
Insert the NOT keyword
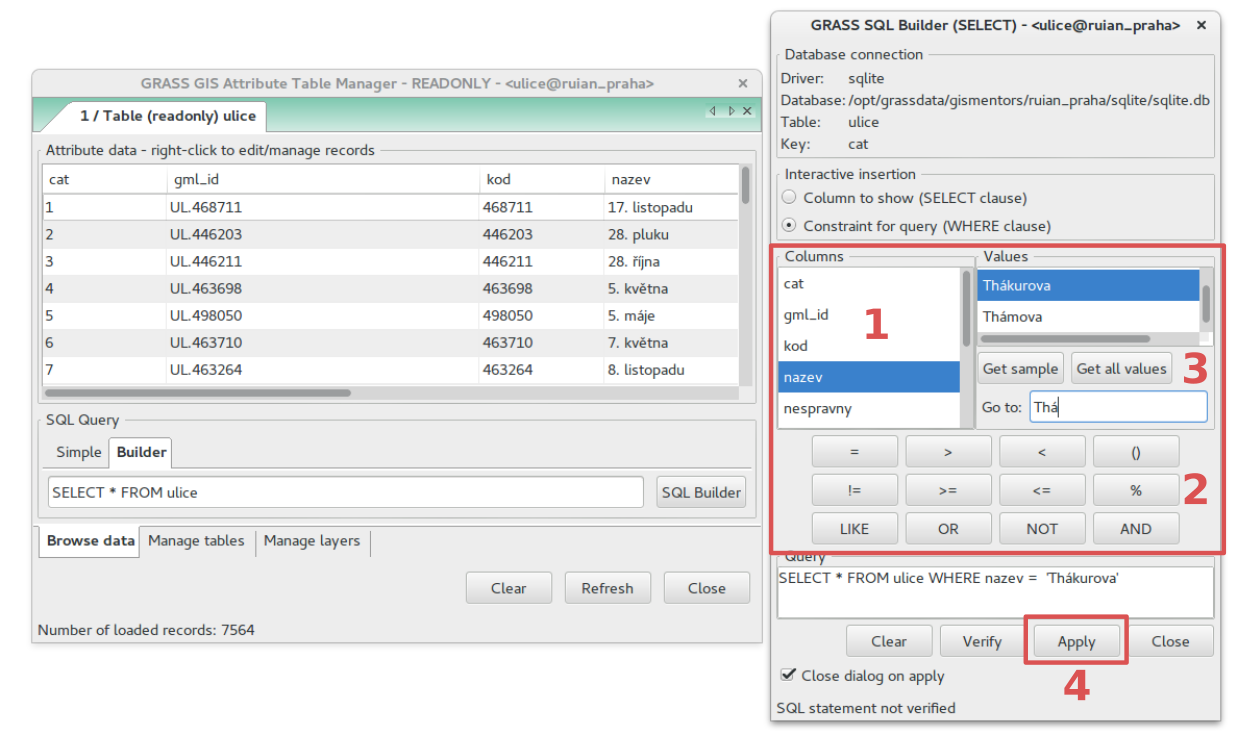[x=1042, y=529]
